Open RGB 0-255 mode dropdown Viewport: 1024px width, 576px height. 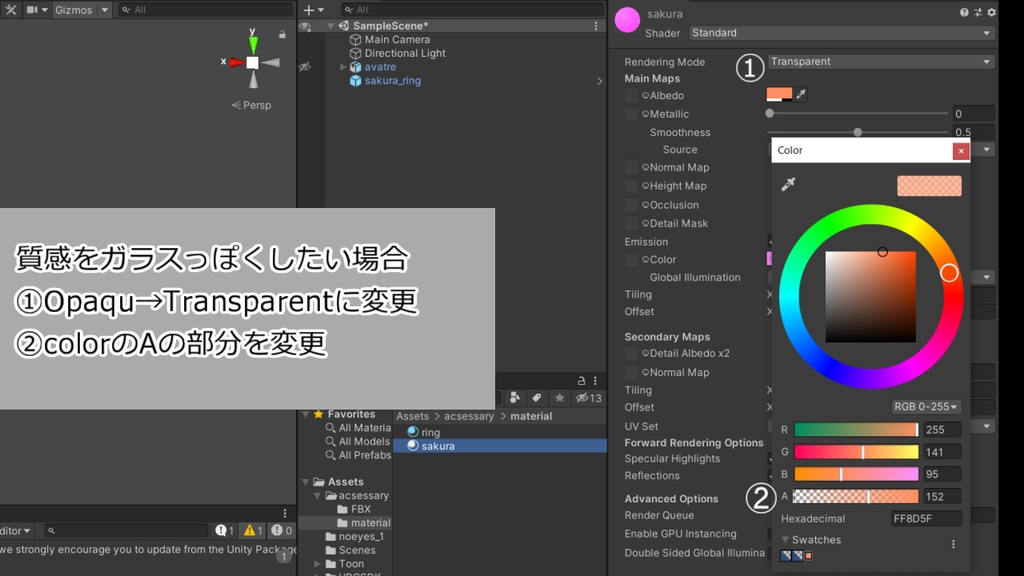[925, 407]
